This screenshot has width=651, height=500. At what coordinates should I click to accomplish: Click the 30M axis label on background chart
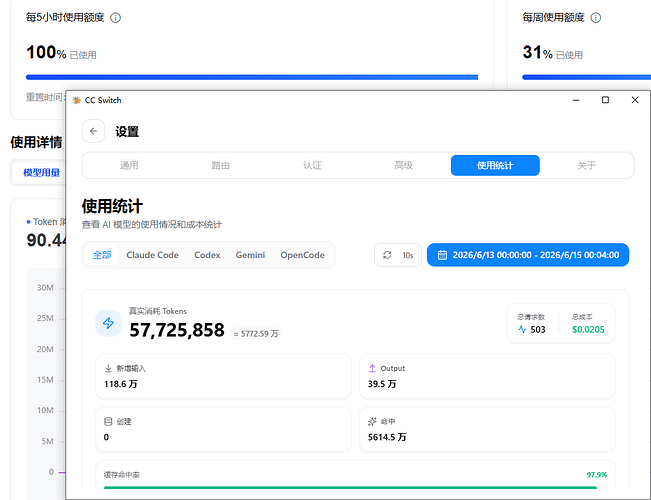coord(45,288)
